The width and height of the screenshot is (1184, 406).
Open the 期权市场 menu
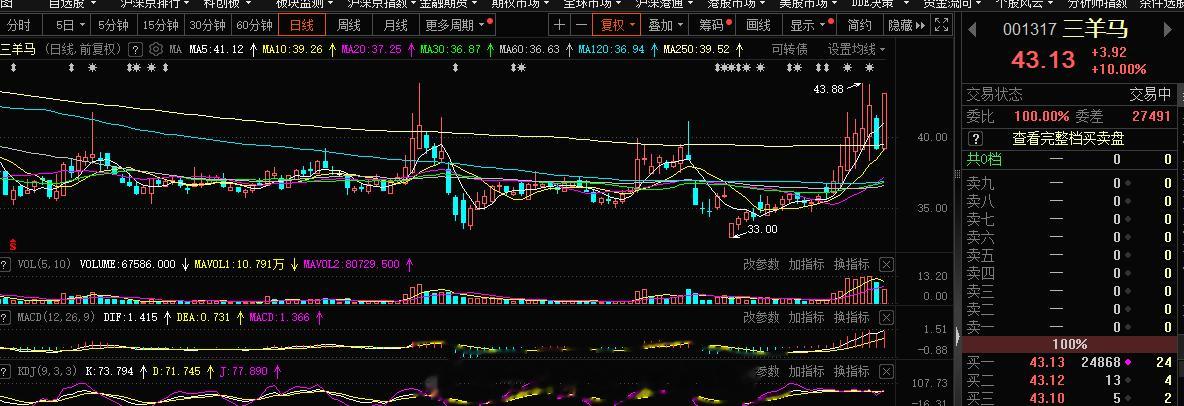click(x=521, y=4)
